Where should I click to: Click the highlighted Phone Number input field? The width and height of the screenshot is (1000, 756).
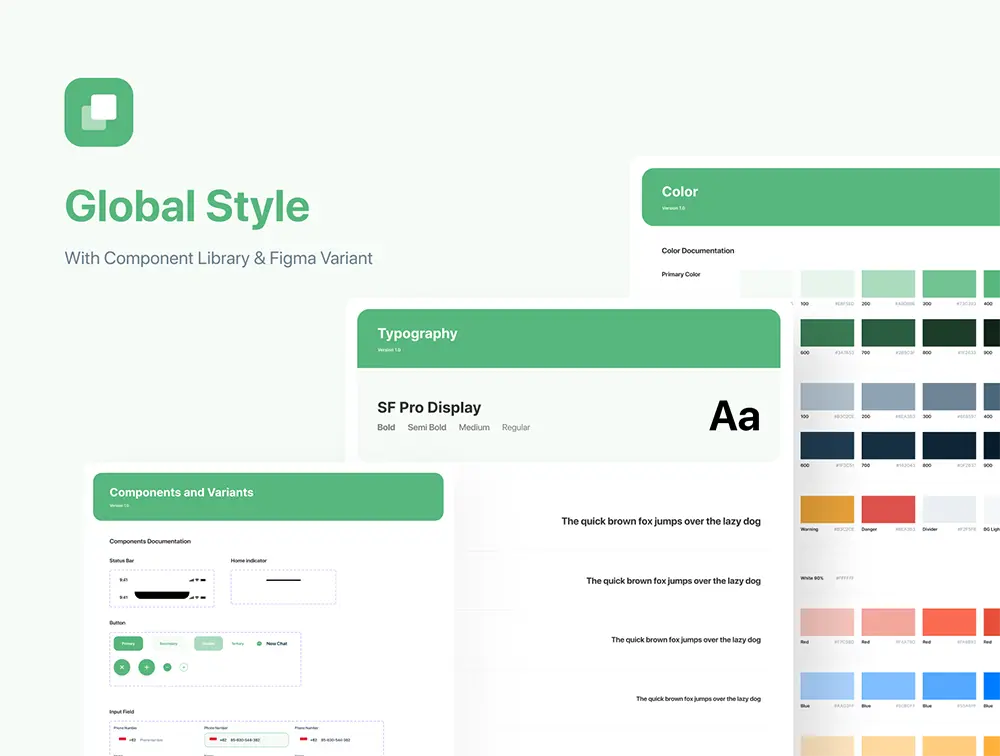[246, 740]
